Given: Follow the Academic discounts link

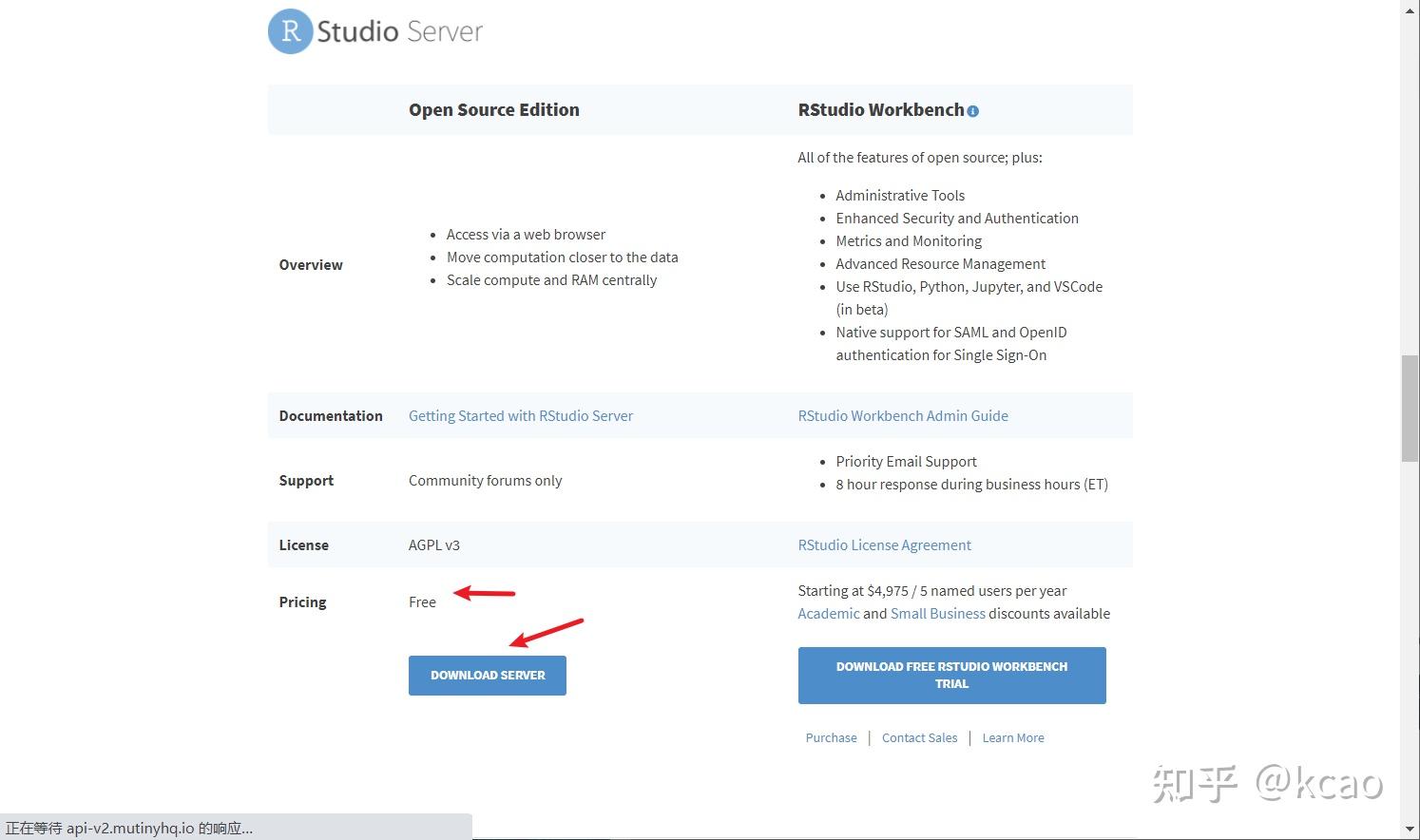Looking at the screenshot, I should coord(828,613).
